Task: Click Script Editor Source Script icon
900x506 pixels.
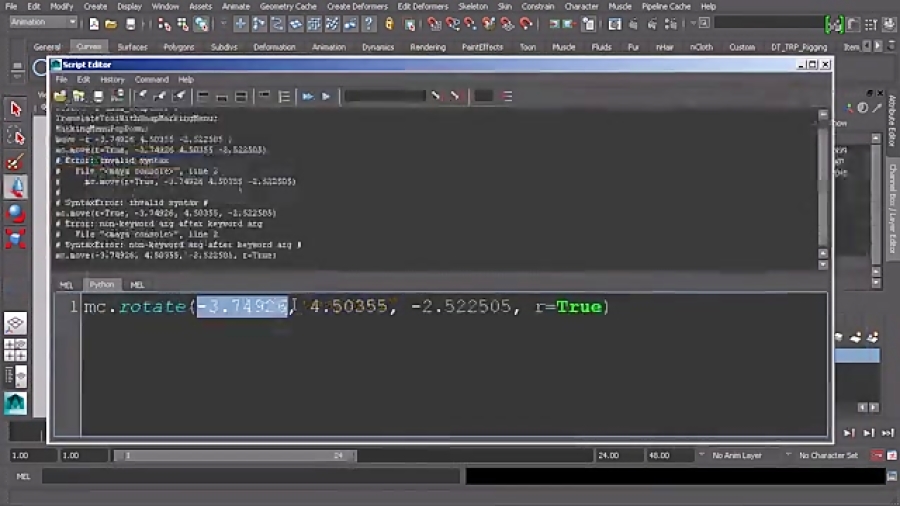Action: (x=79, y=96)
